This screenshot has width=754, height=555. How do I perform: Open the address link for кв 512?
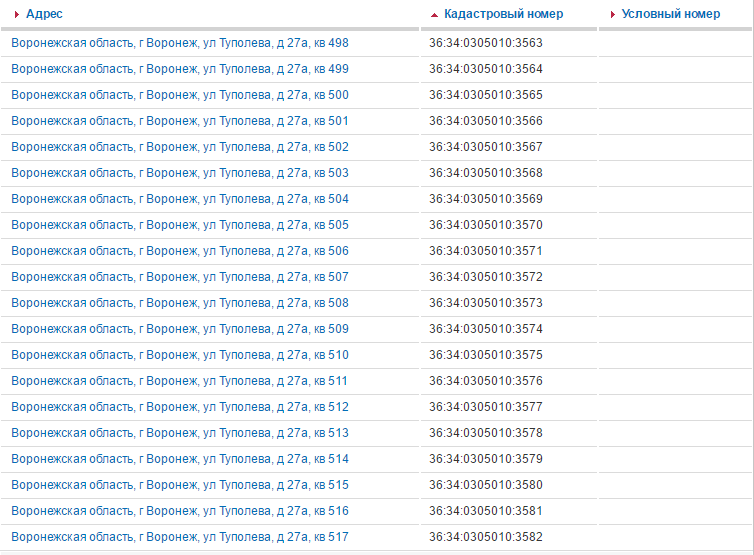coord(180,407)
